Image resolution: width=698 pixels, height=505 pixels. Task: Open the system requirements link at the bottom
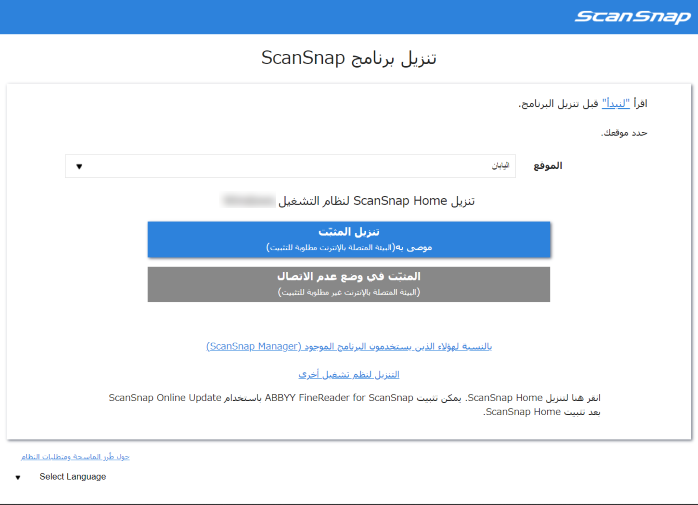[x=76, y=456]
